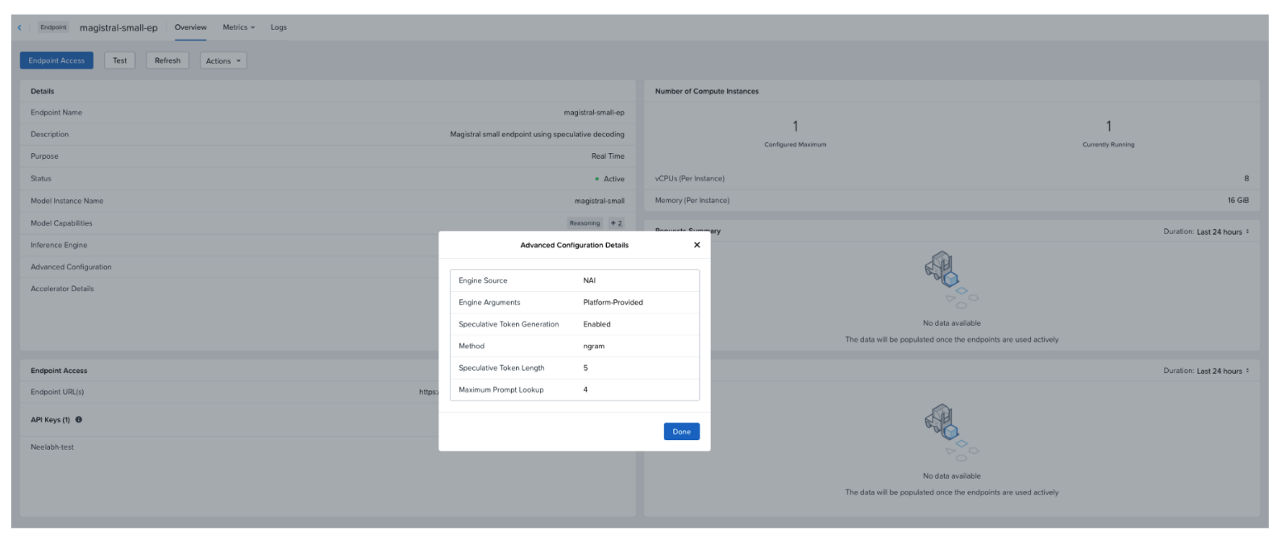Screen dimensions: 1280x541
Task: Open the Overview tab
Action: [190, 27]
